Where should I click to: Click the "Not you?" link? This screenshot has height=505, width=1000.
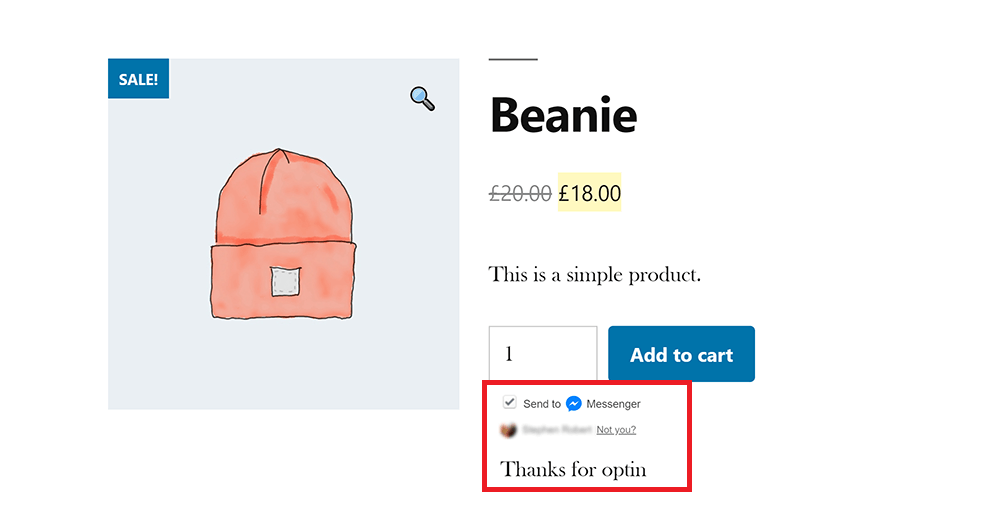tap(616, 430)
